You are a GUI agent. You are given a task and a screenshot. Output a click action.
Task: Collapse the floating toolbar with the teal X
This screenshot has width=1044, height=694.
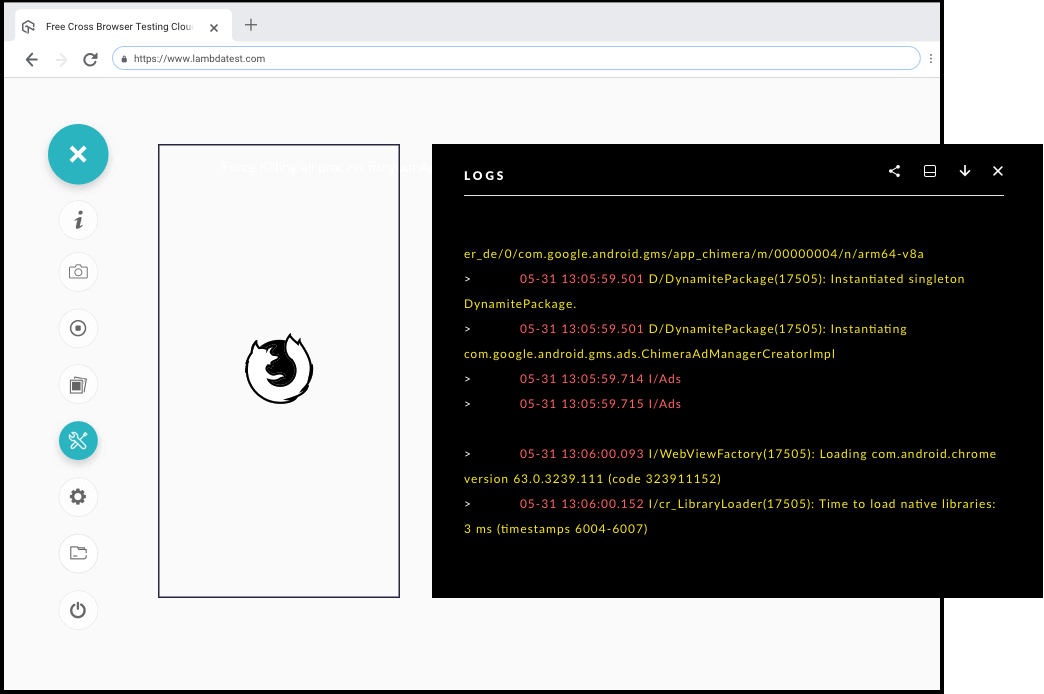click(78, 154)
